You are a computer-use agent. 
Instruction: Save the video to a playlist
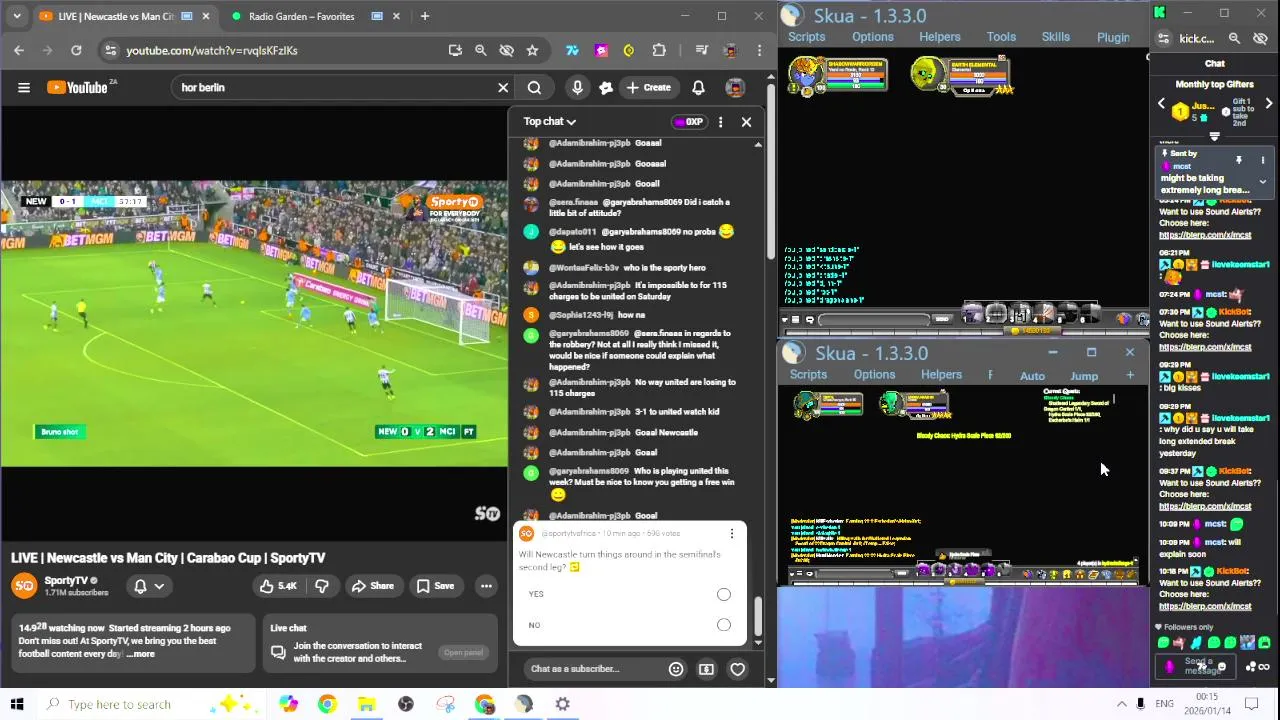click(435, 586)
